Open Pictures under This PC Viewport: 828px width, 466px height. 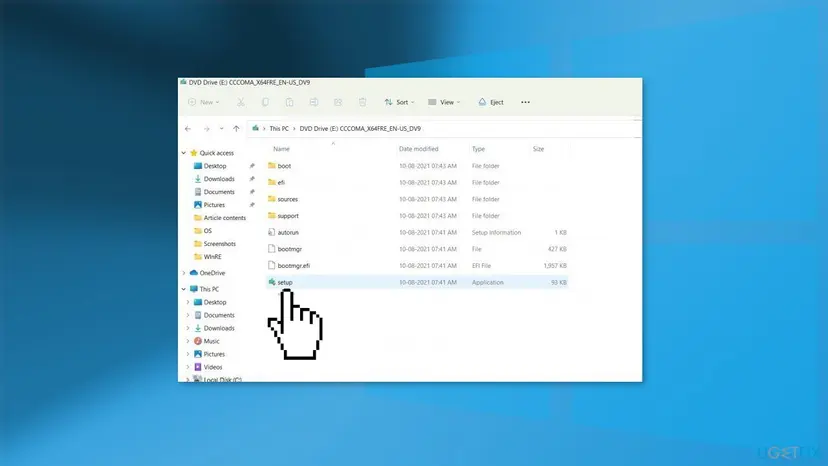[214, 354]
